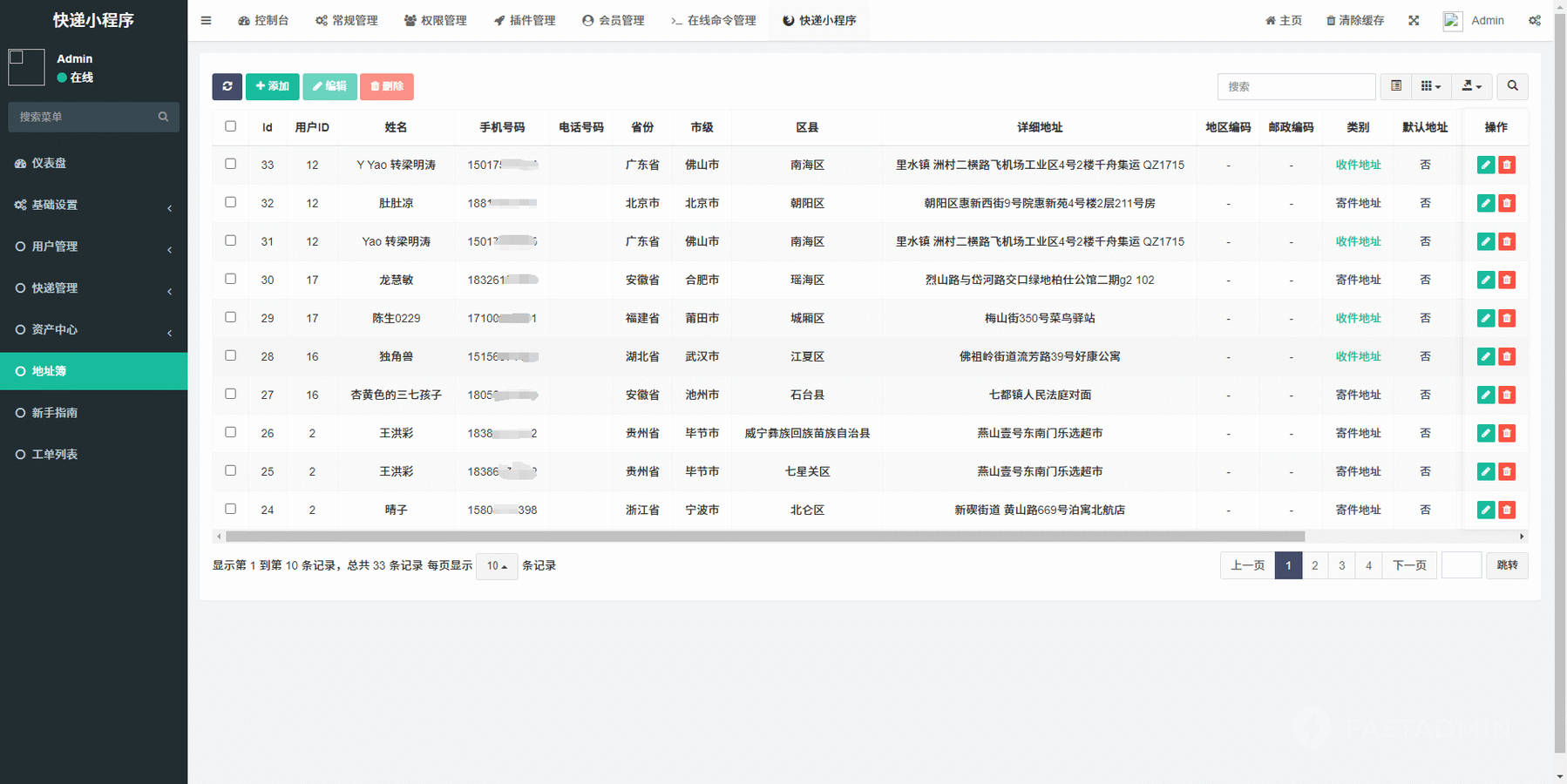
Task: Click the fullscreen expand icon
Action: click(1414, 20)
